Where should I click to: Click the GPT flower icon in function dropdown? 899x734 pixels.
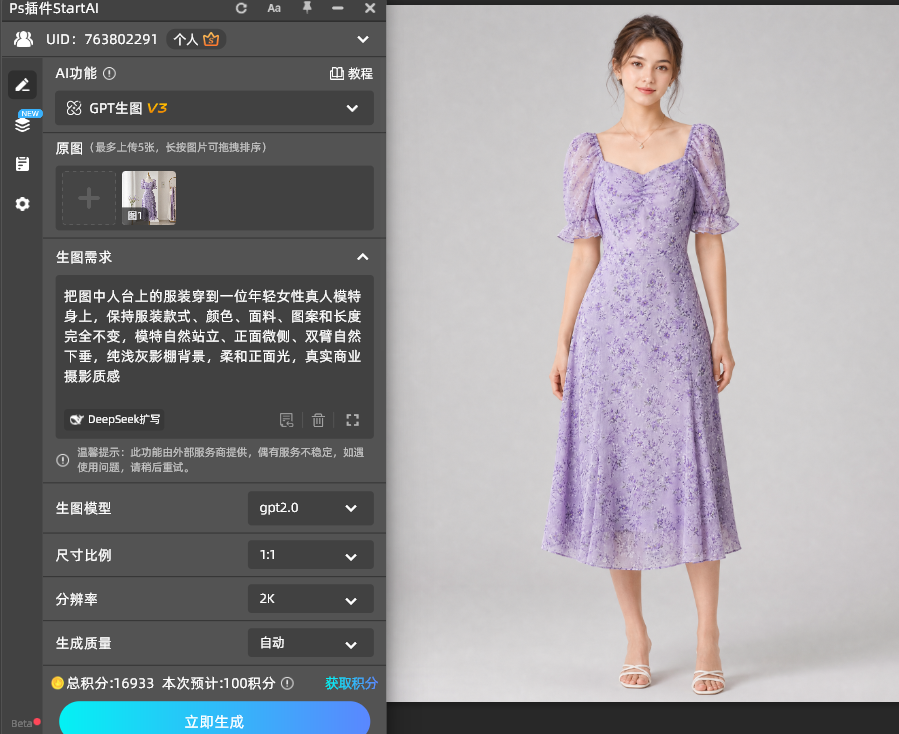[x=74, y=108]
